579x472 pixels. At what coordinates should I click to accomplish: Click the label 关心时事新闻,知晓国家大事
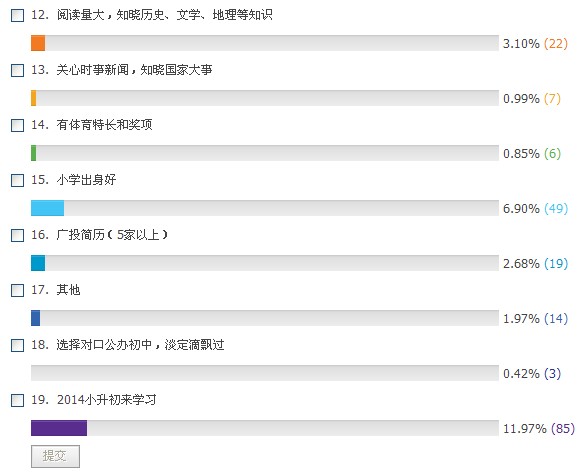point(134,70)
